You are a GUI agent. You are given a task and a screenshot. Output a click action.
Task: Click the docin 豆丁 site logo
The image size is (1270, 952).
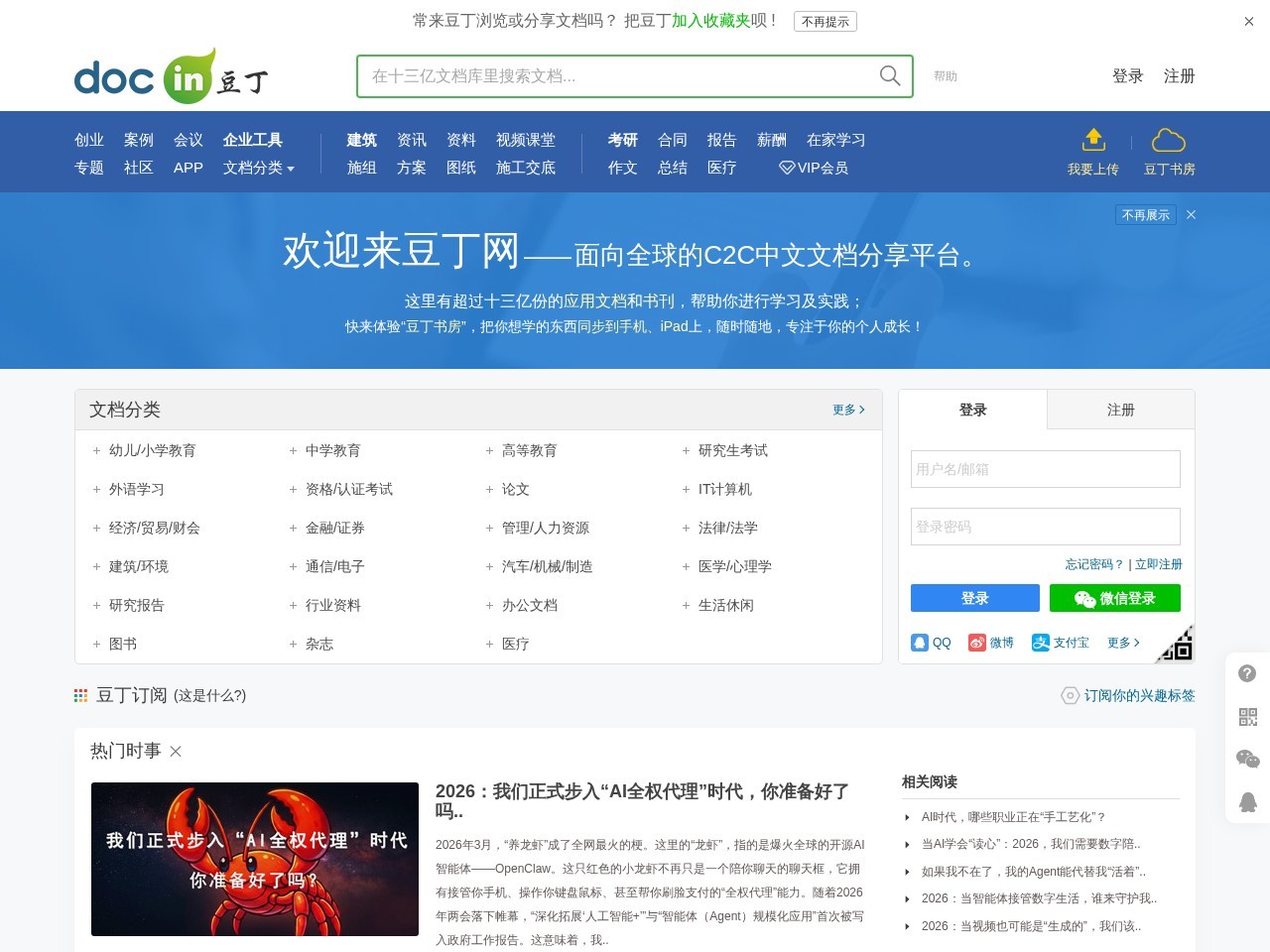(169, 75)
